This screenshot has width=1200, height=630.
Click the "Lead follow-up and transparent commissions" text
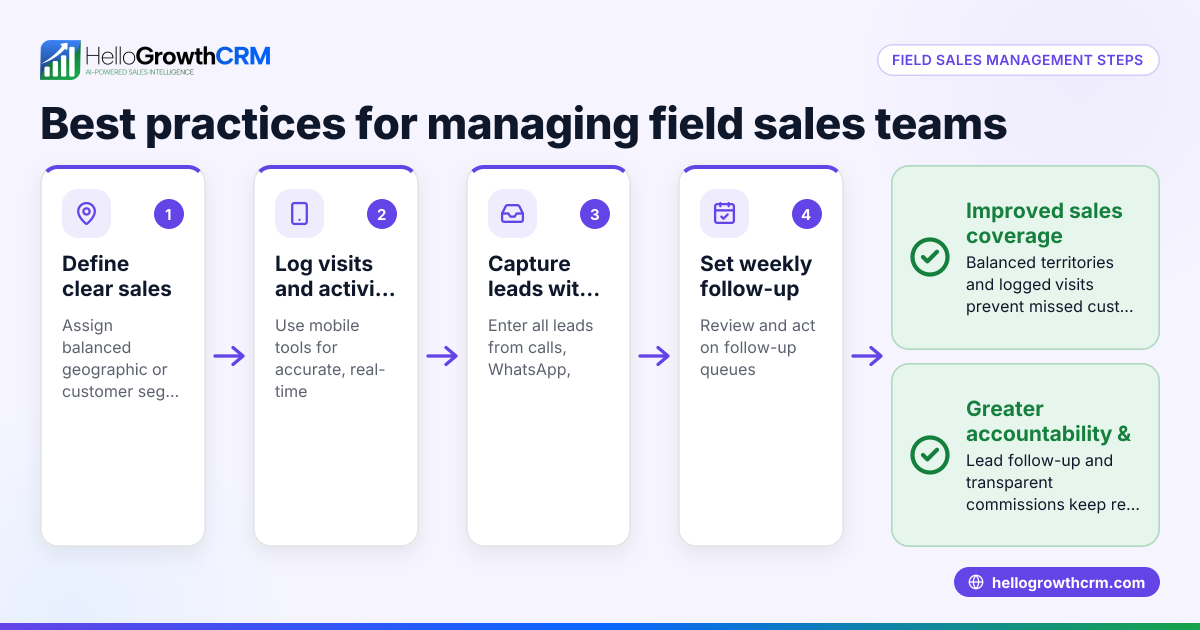point(1053,483)
